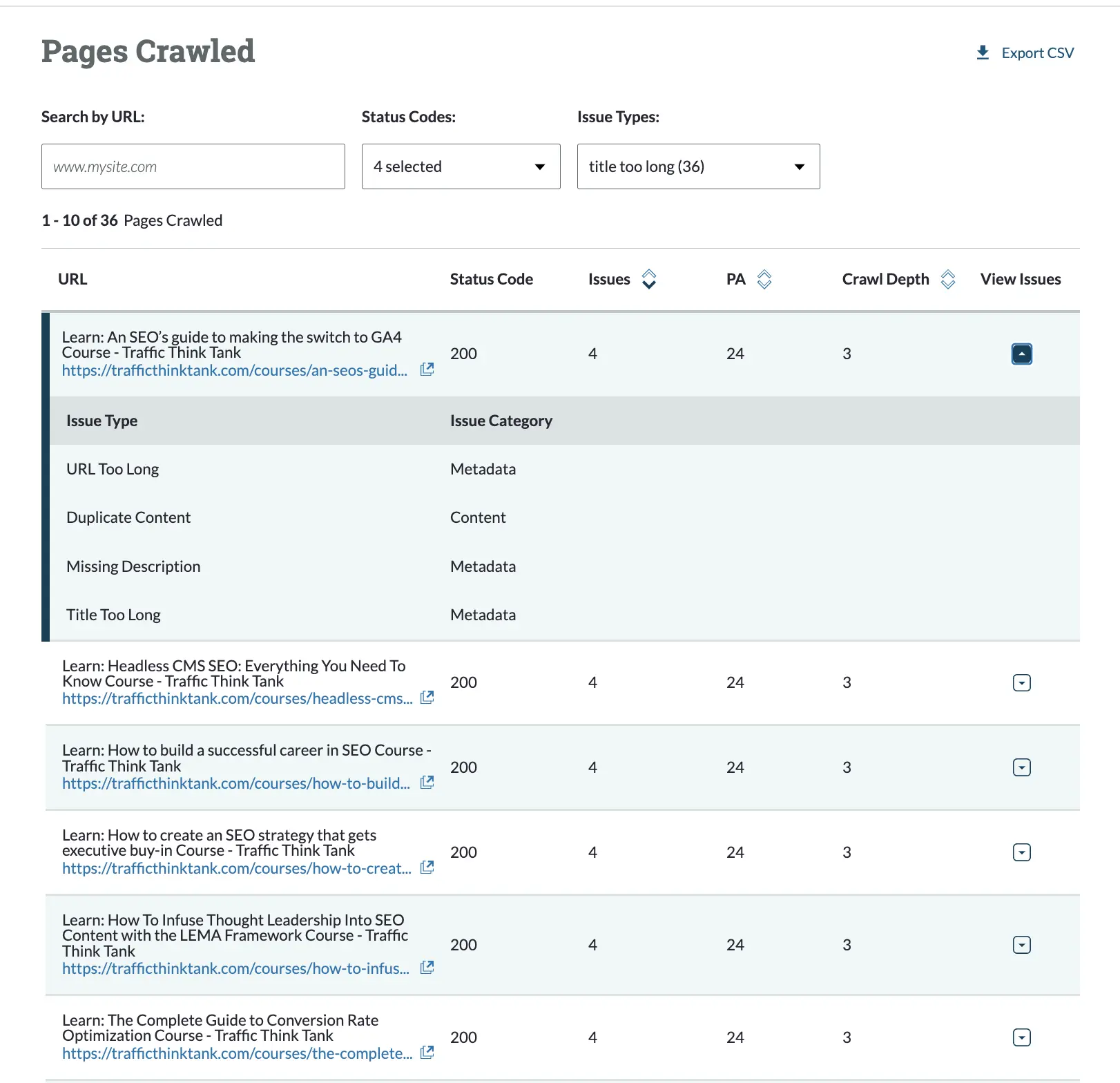Collapse issue details for the GA4 course row
Viewport: 1120px width, 1083px height.
(1021, 353)
